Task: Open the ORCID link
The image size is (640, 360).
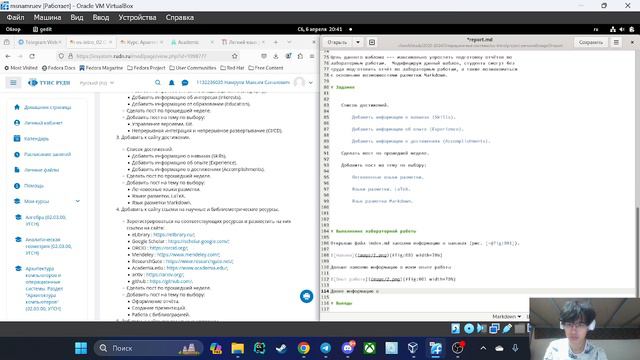Action: coord(168,248)
